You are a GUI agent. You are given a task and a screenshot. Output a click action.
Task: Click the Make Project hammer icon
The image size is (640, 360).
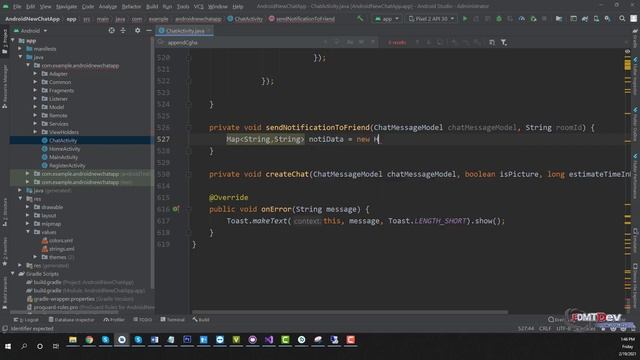point(360,19)
